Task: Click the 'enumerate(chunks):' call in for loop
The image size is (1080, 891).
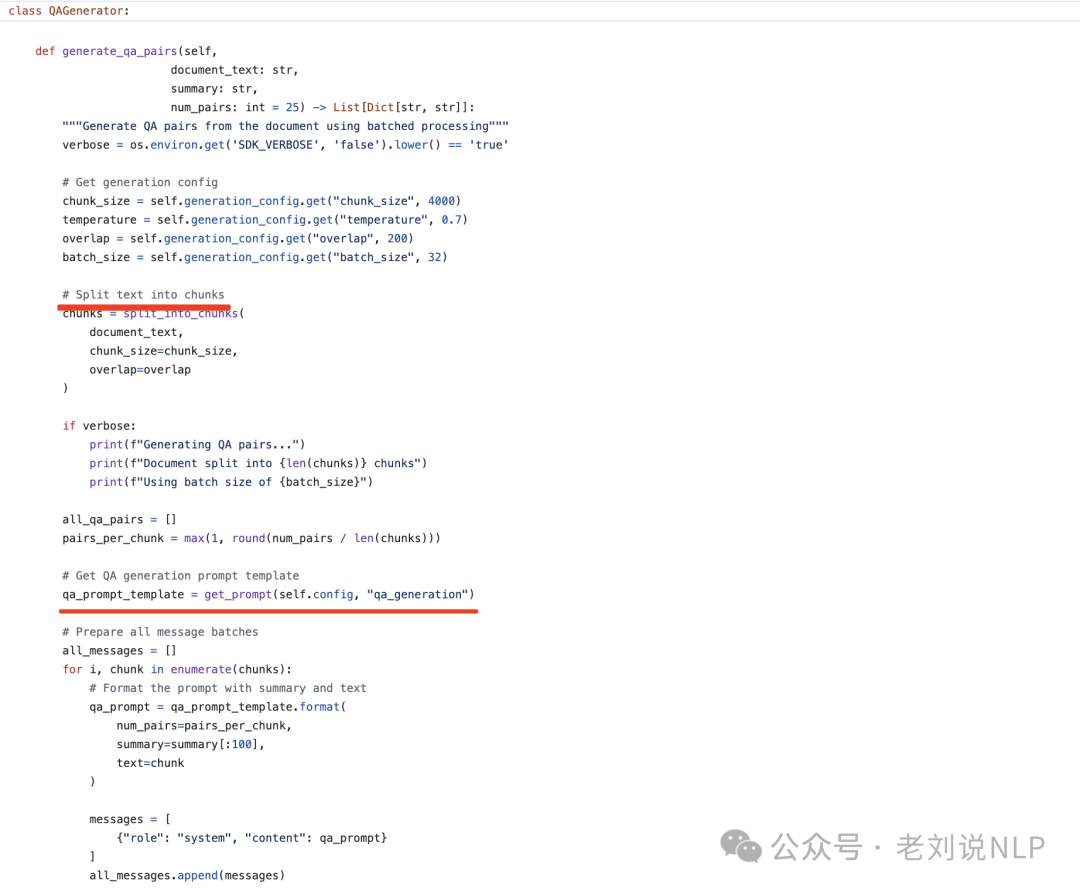Action: click(231, 670)
